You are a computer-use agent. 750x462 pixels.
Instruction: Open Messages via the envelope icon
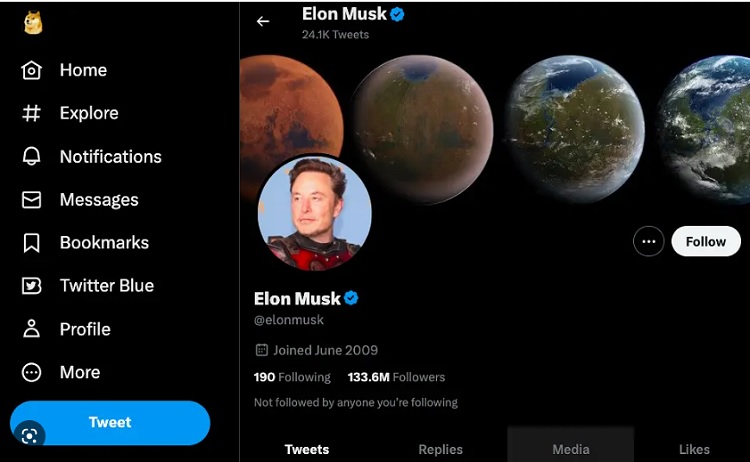coord(32,200)
